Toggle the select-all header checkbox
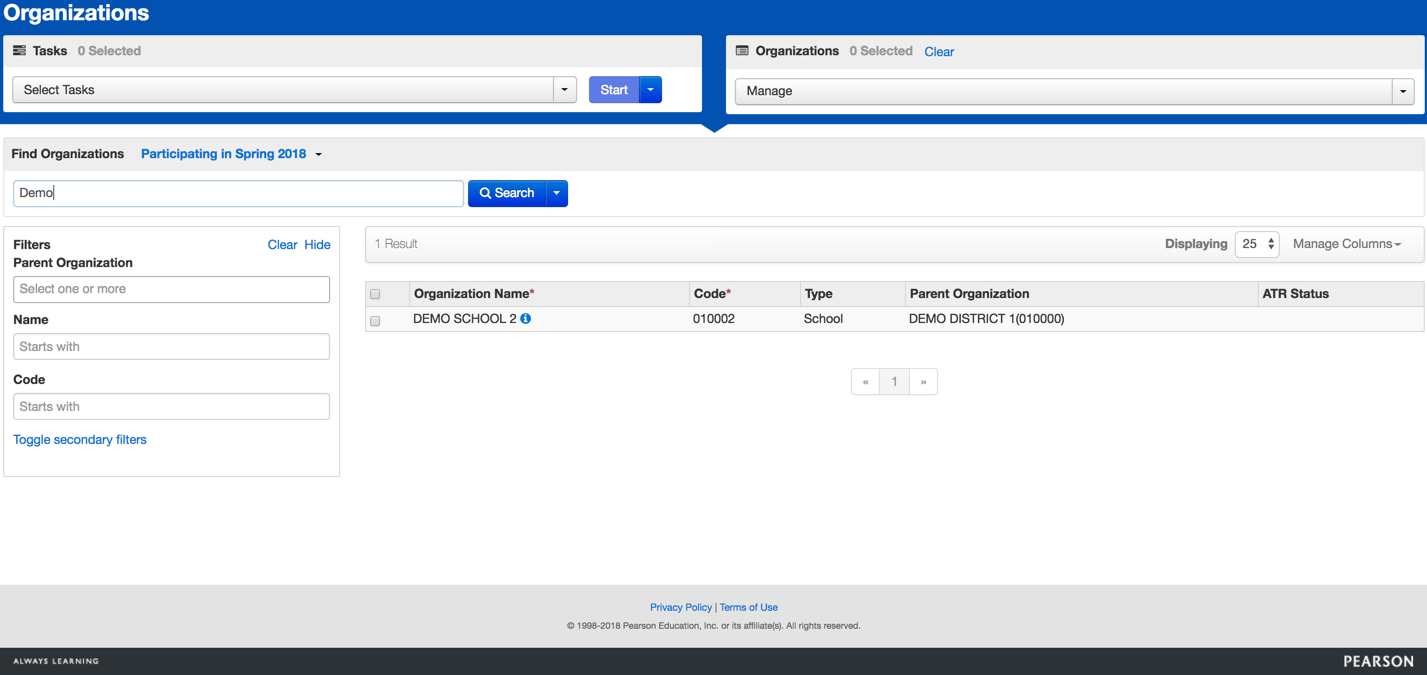 pyautogui.click(x=376, y=294)
